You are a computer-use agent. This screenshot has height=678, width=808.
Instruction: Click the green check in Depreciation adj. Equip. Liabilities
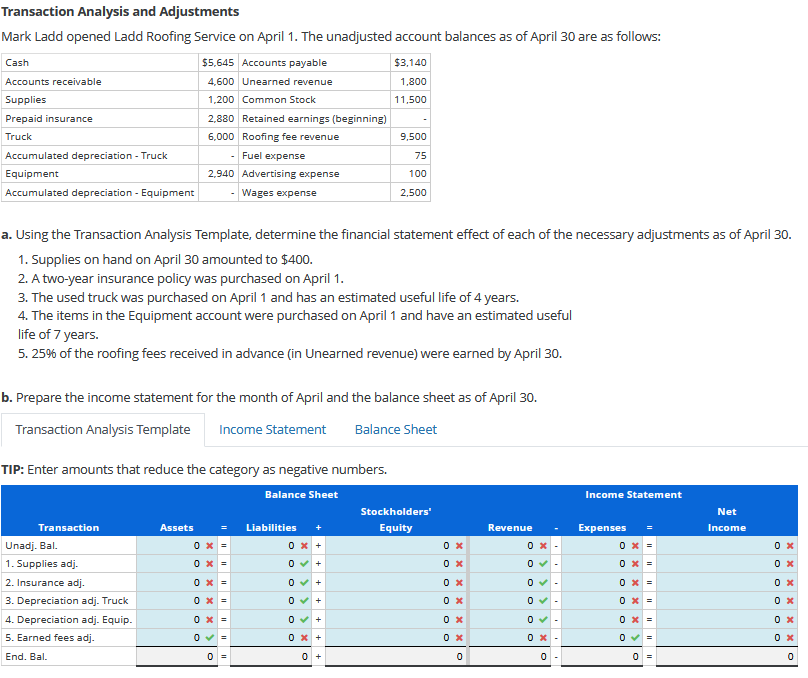tap(305, 619)
